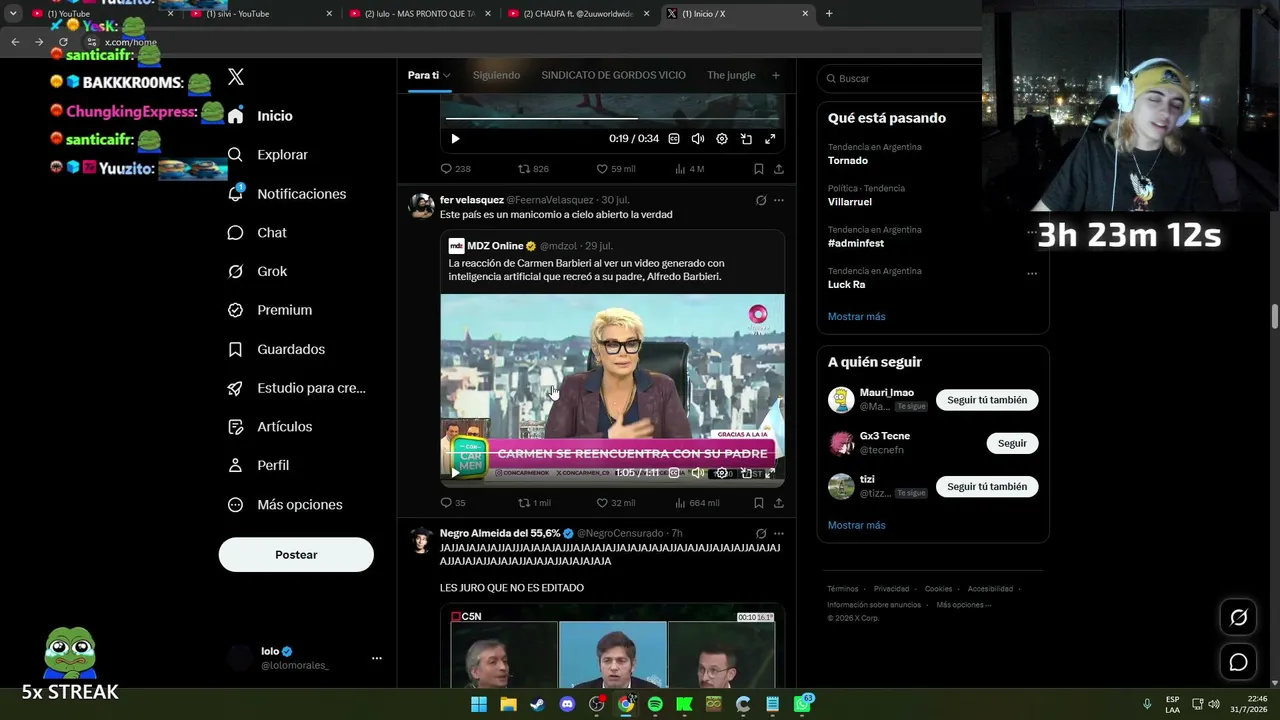
Task: Open browser tab search dropdown arrow
Action: pyautogui.click(x=13, y=14)
